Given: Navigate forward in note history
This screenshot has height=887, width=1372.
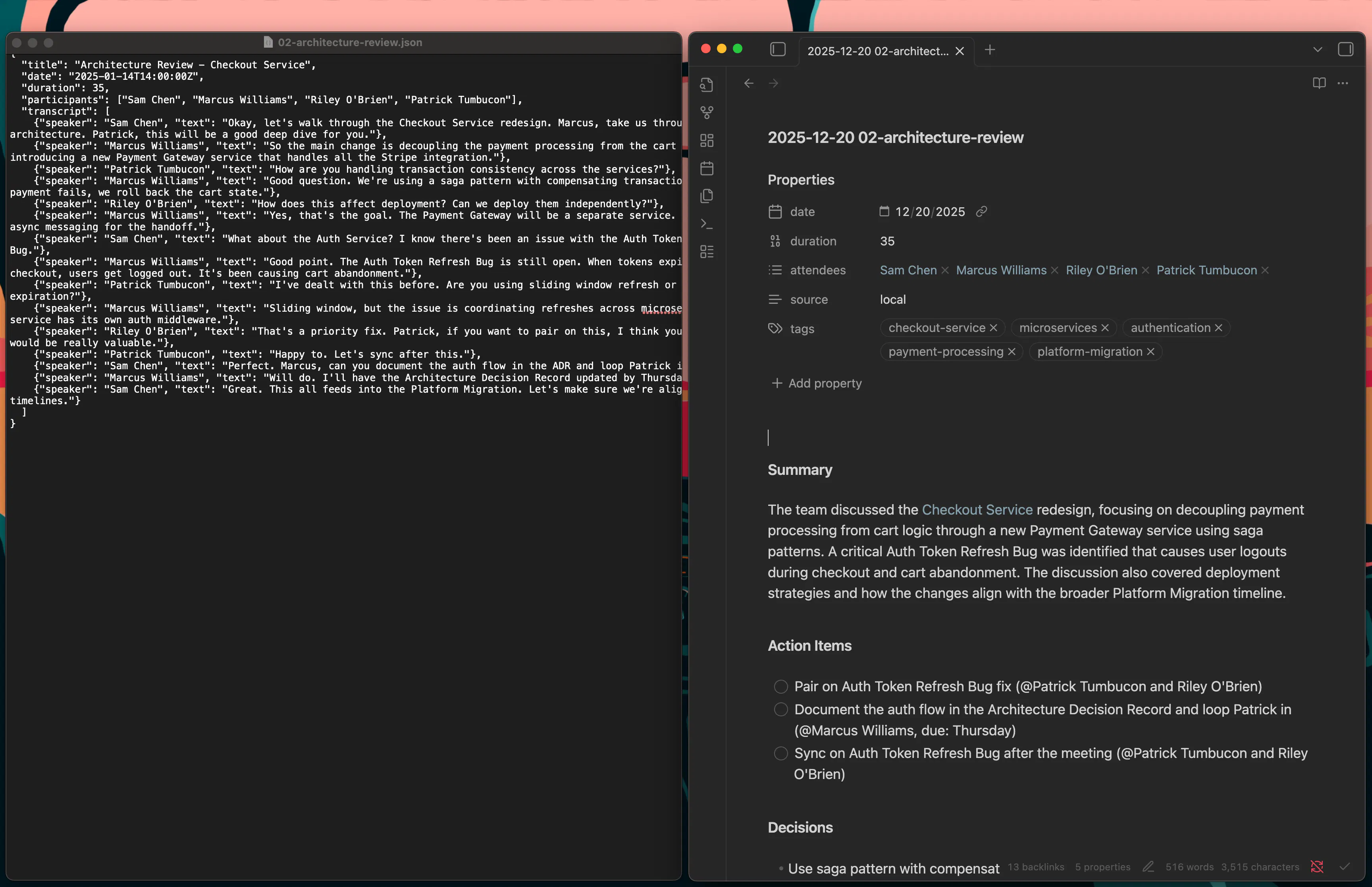Looking at the screenshot, I should 774,83.
